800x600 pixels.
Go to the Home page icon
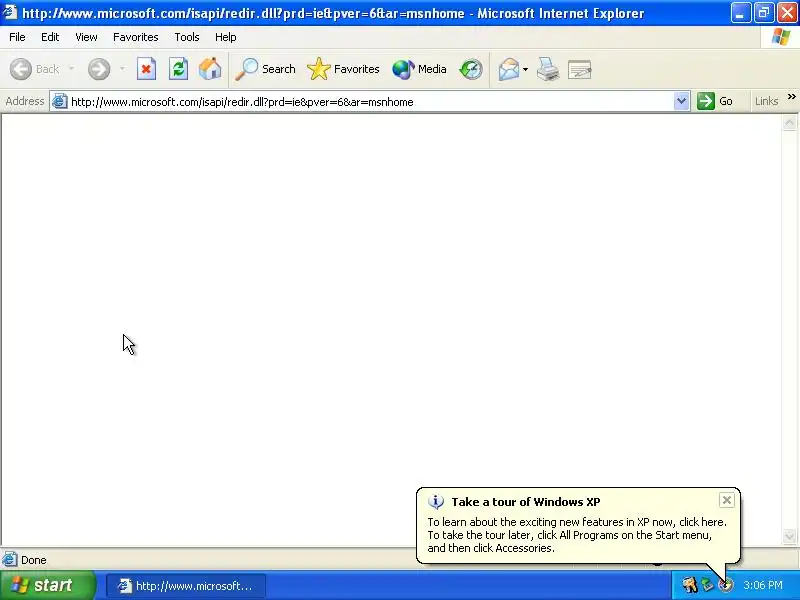click(x=210, y=69)
